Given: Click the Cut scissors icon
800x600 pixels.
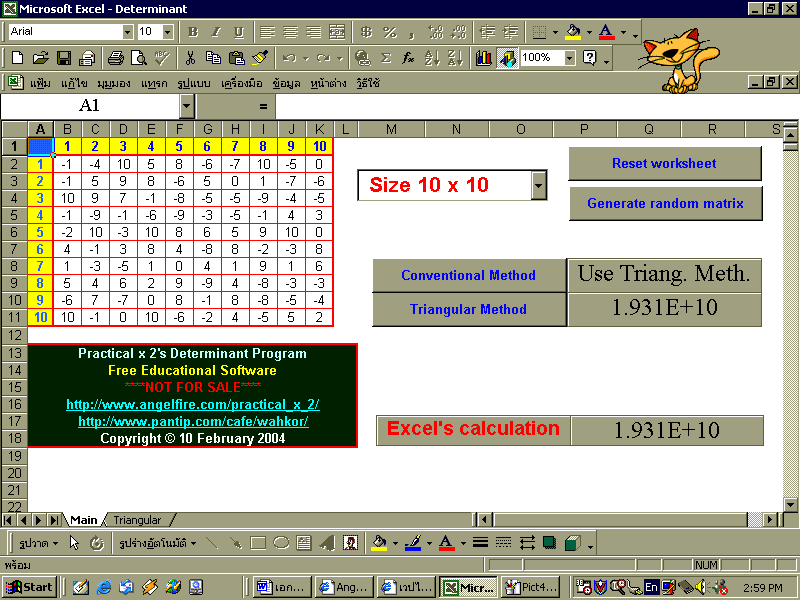Looking at the screenshot, I should [189, 58].
